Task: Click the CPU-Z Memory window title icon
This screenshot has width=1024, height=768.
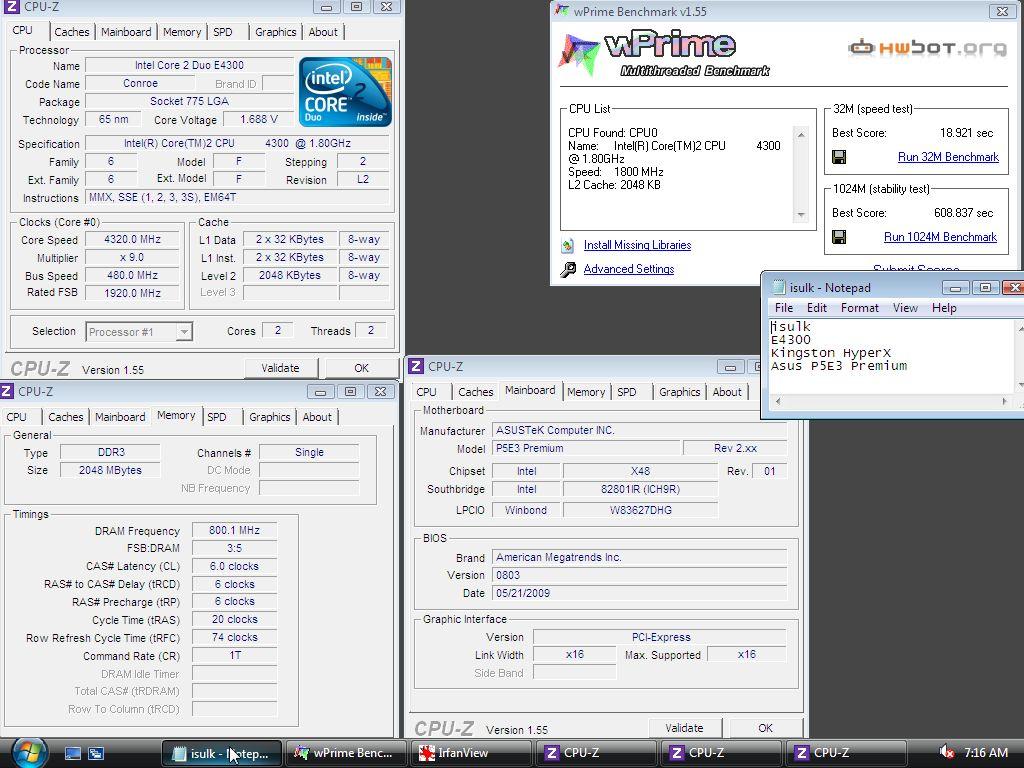Action: coord(7,391)
